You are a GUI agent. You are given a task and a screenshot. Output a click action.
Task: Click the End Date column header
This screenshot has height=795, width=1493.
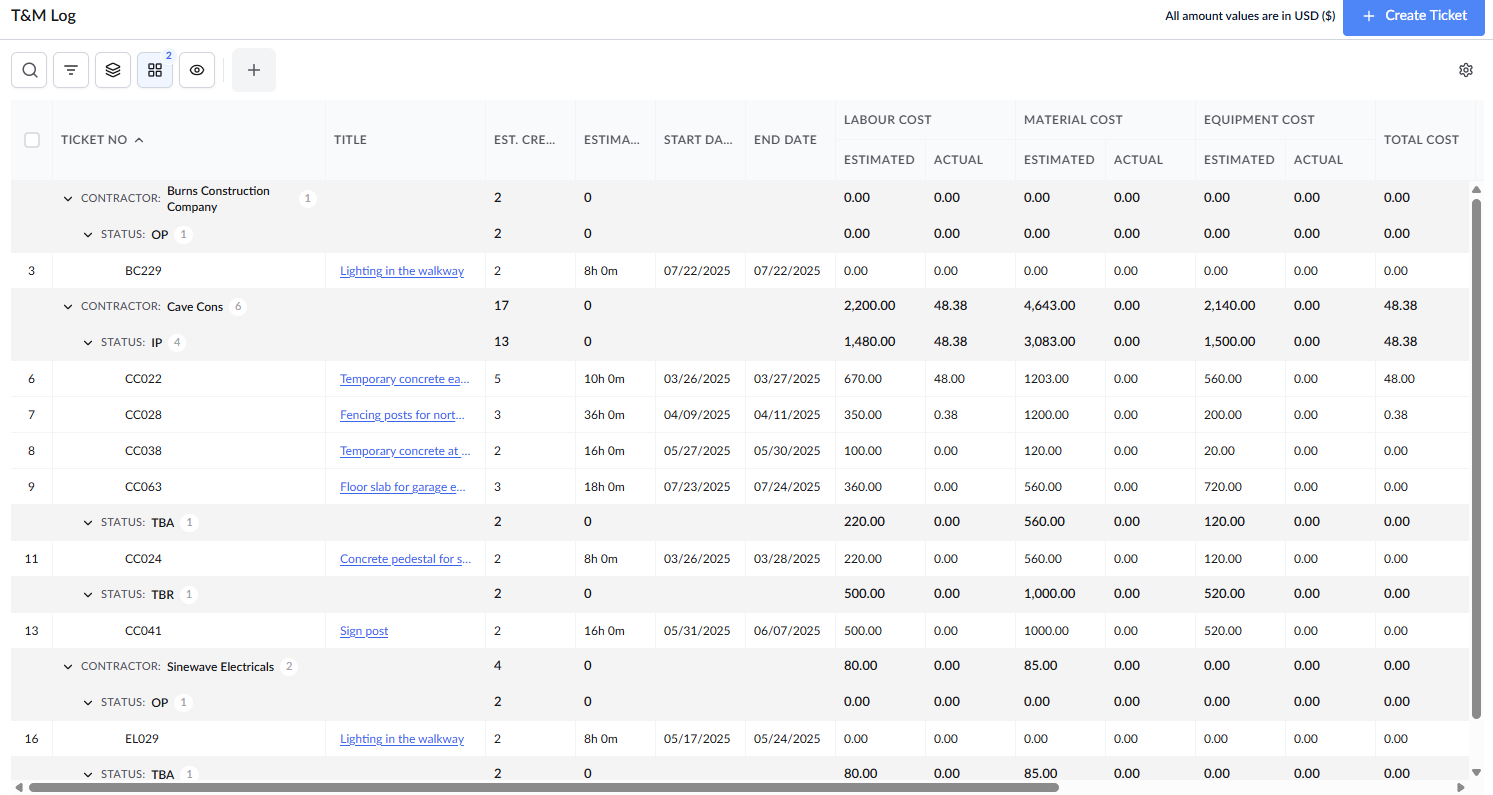(x=785, y=140)
